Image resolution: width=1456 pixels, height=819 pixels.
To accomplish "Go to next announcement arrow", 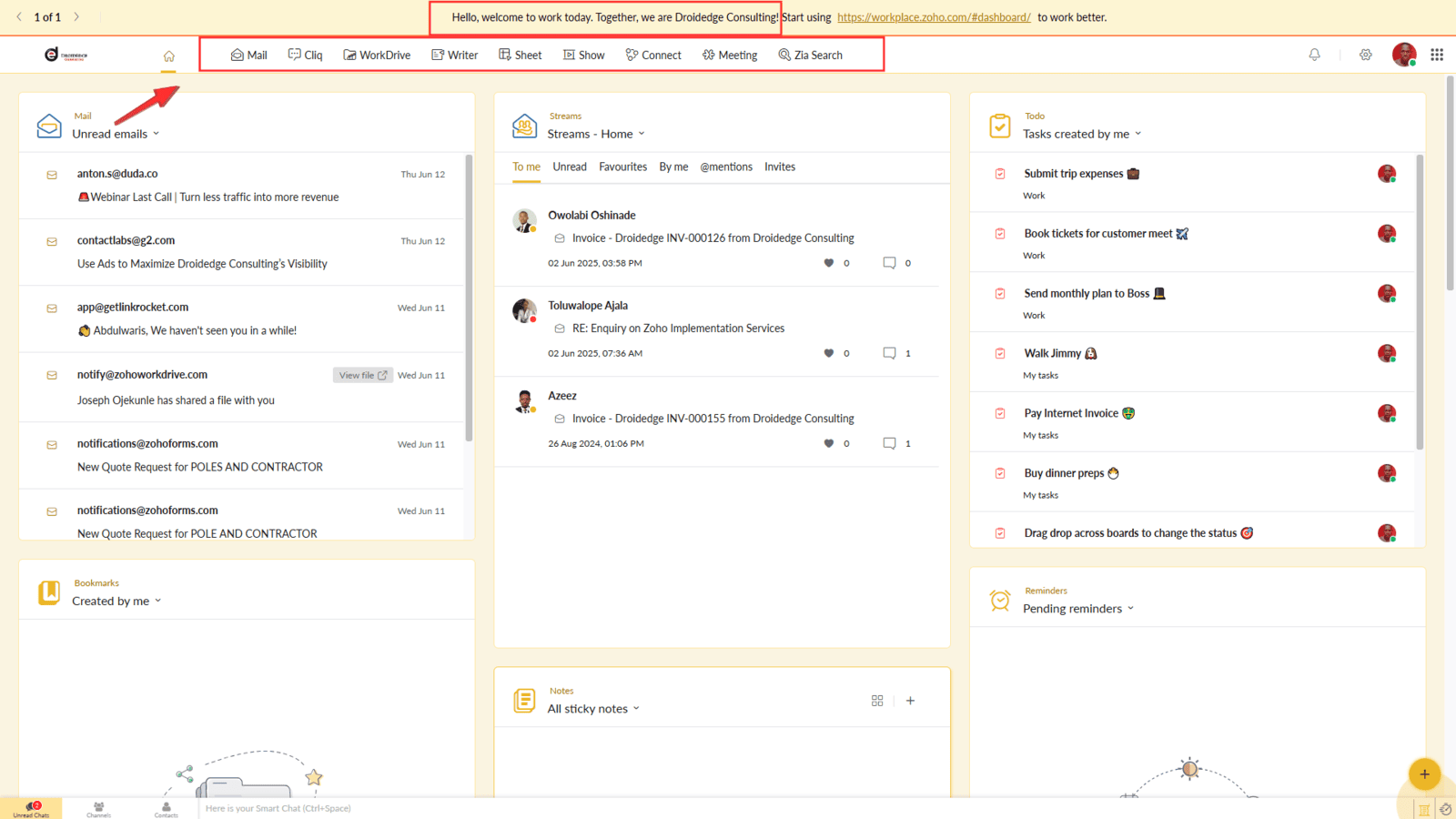I will pyautogui.click(x=76, y=16).
